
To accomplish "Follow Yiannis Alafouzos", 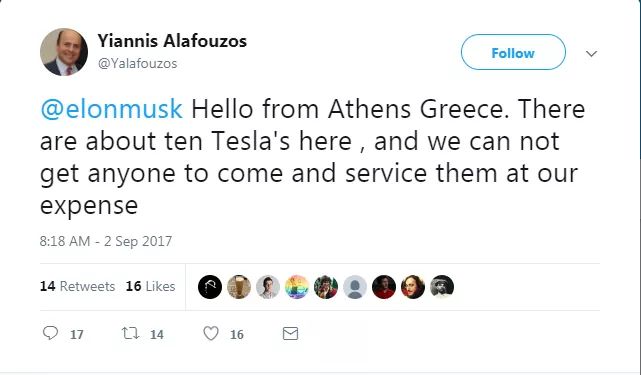I will click(513, 52).
